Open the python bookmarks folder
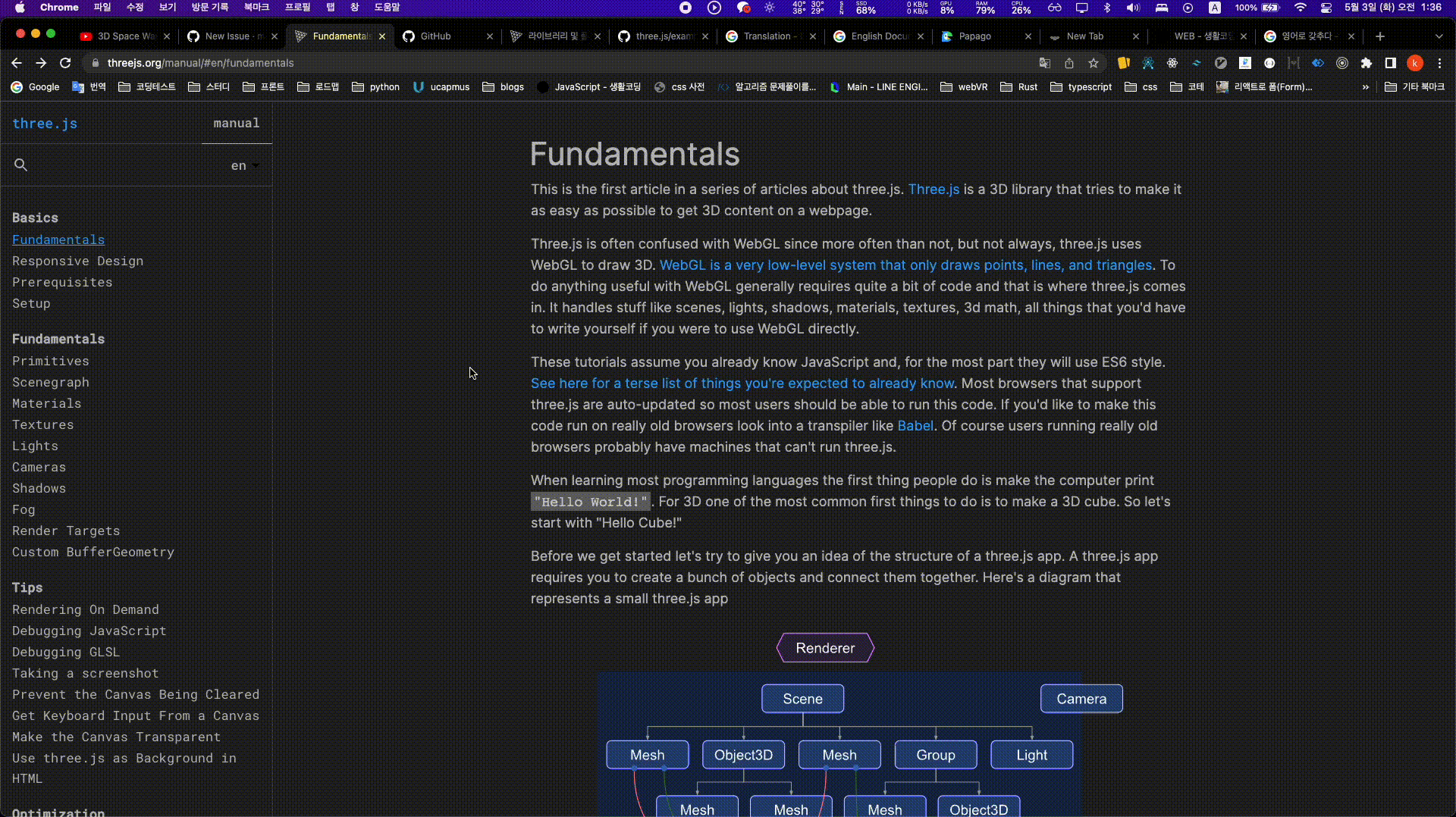Viewport: 1456px width, 817px height. 376,87
